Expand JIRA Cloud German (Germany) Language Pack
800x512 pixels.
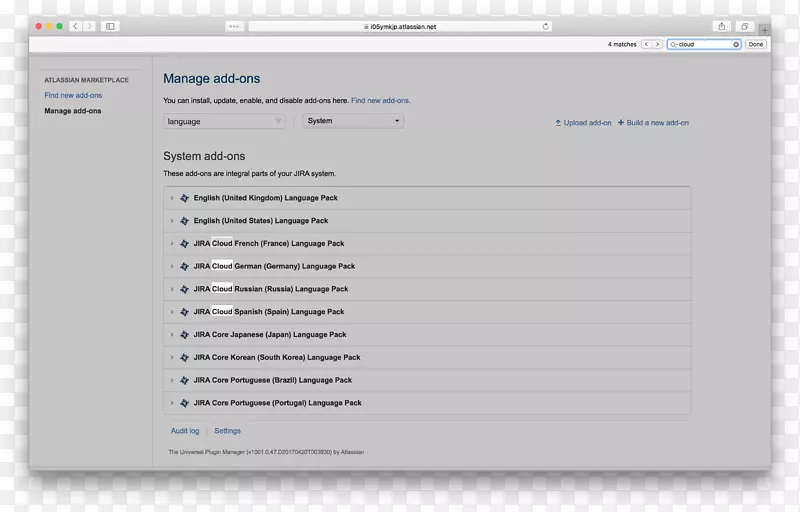(x=172, y=267)
